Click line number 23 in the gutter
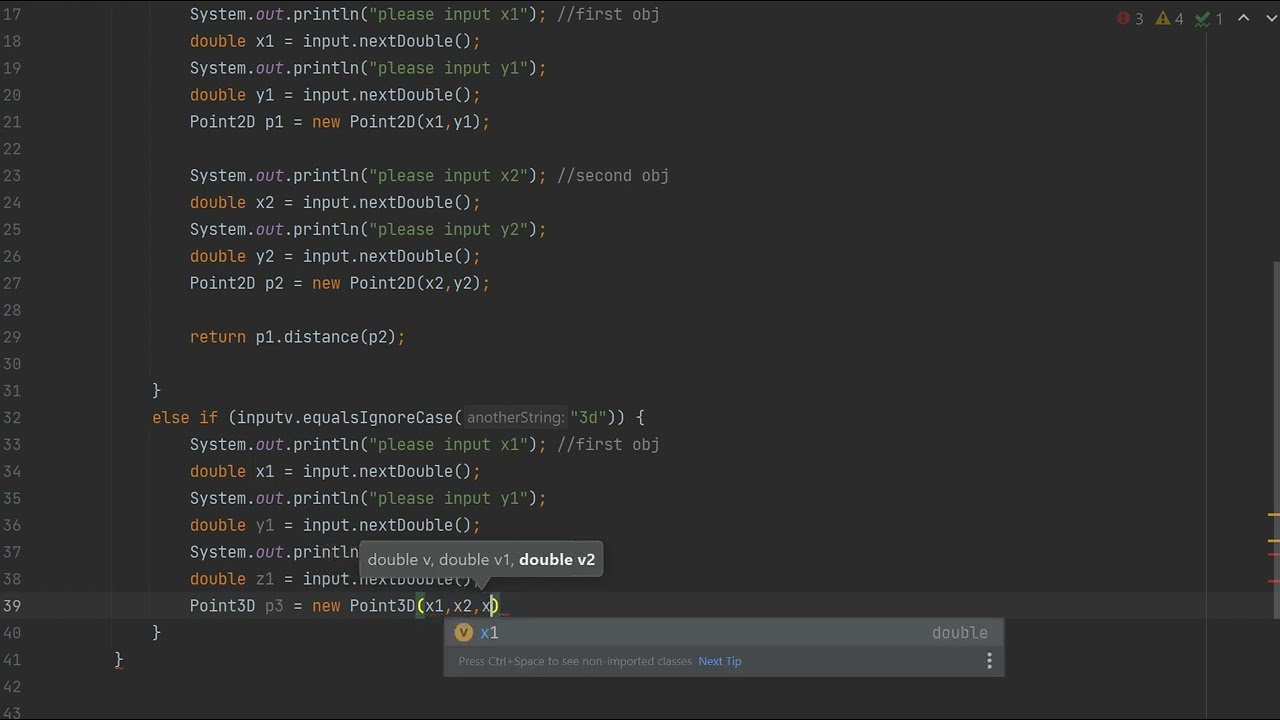Viewport: 1280px width, 720px height. tap(12, 176)
